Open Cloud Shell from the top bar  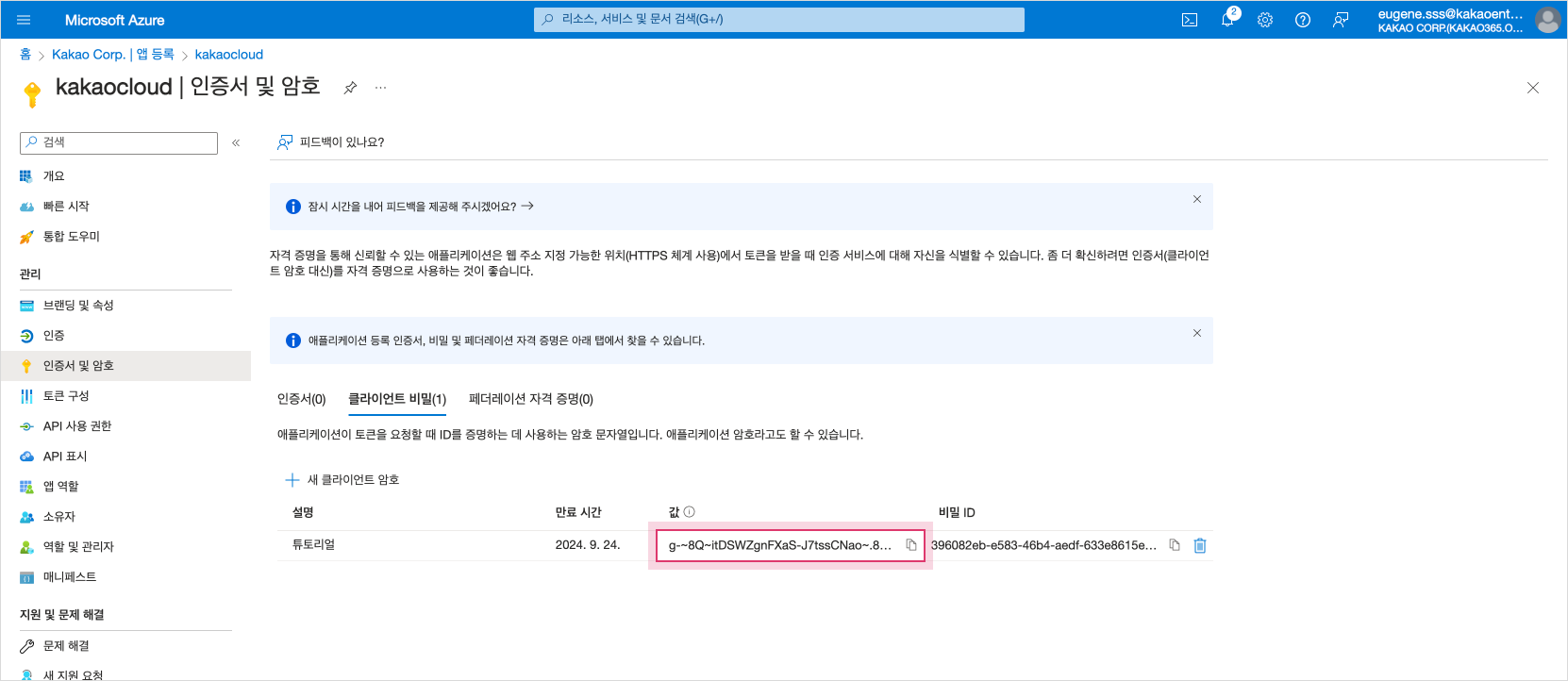coord(1190,20)
